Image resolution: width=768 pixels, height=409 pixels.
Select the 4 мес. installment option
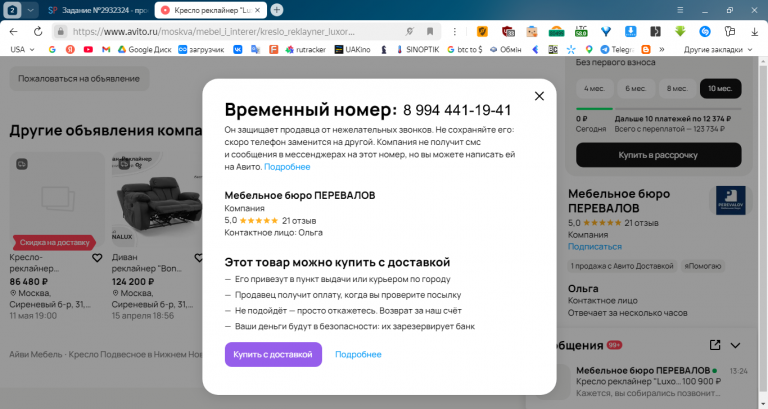tap(594, 89)
